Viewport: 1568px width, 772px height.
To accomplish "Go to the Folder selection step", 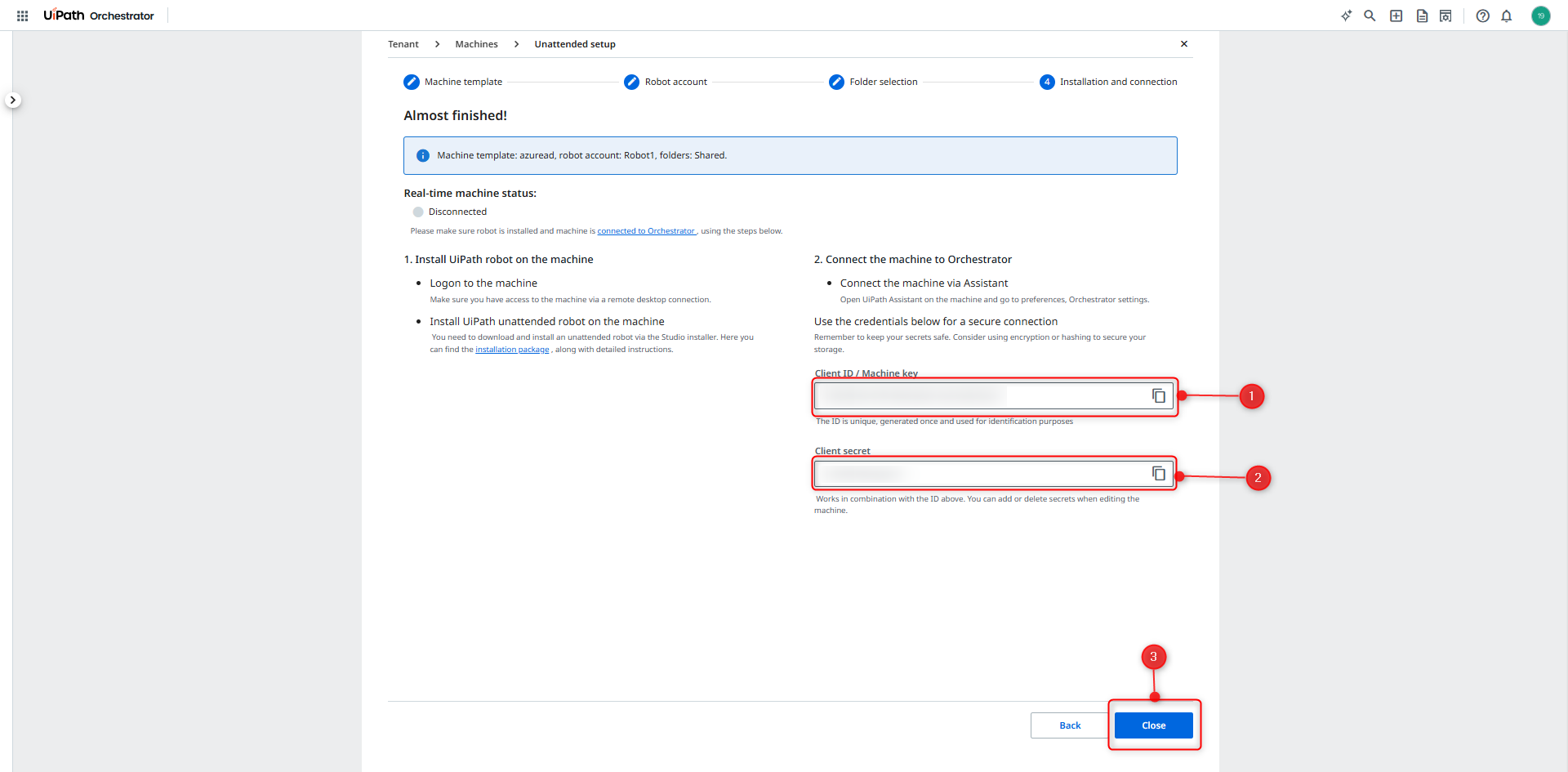I will pos(873,82).
